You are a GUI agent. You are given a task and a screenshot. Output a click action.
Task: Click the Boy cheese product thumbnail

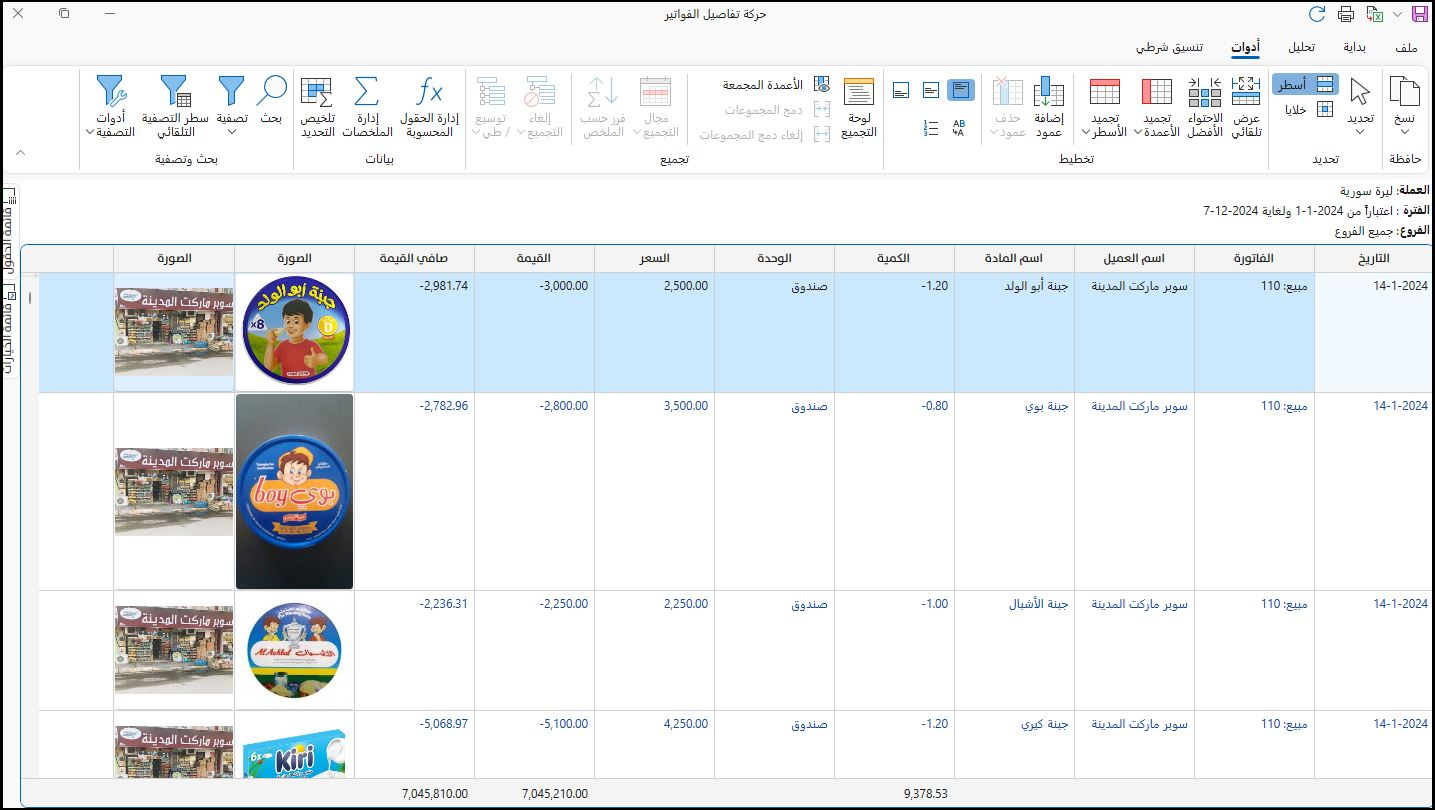click(294, 491)
